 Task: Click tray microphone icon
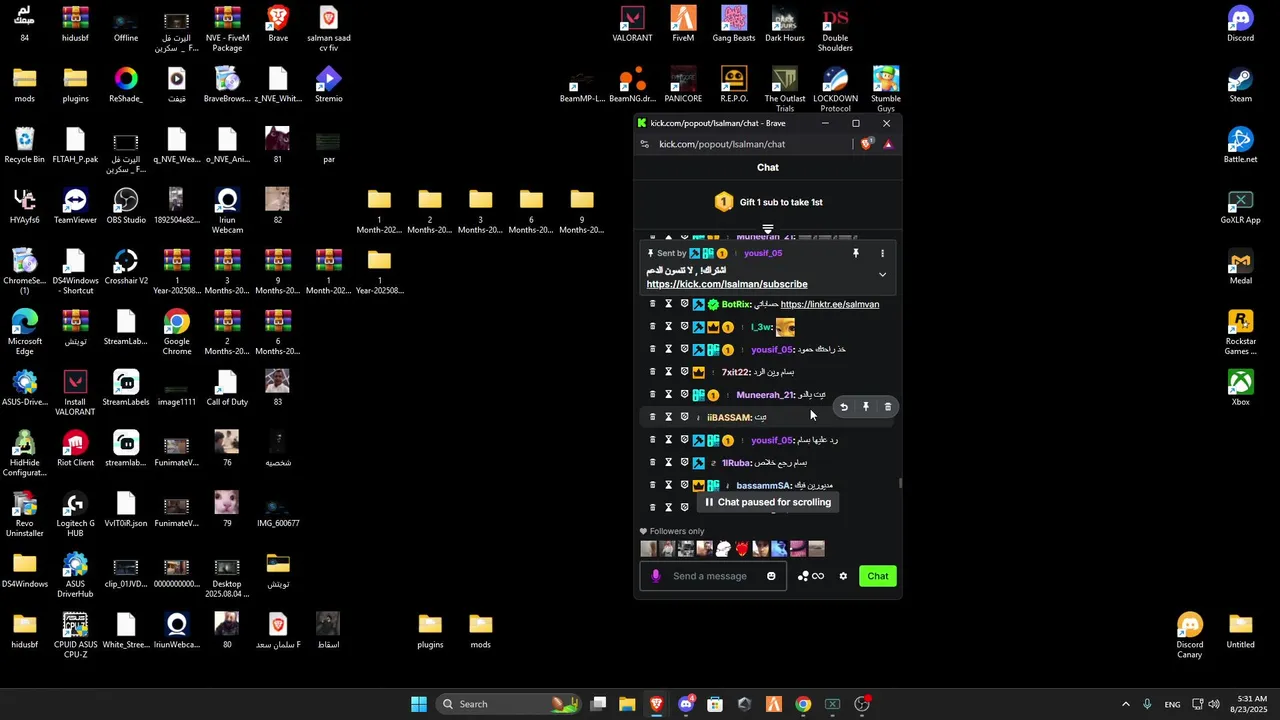1147,704
